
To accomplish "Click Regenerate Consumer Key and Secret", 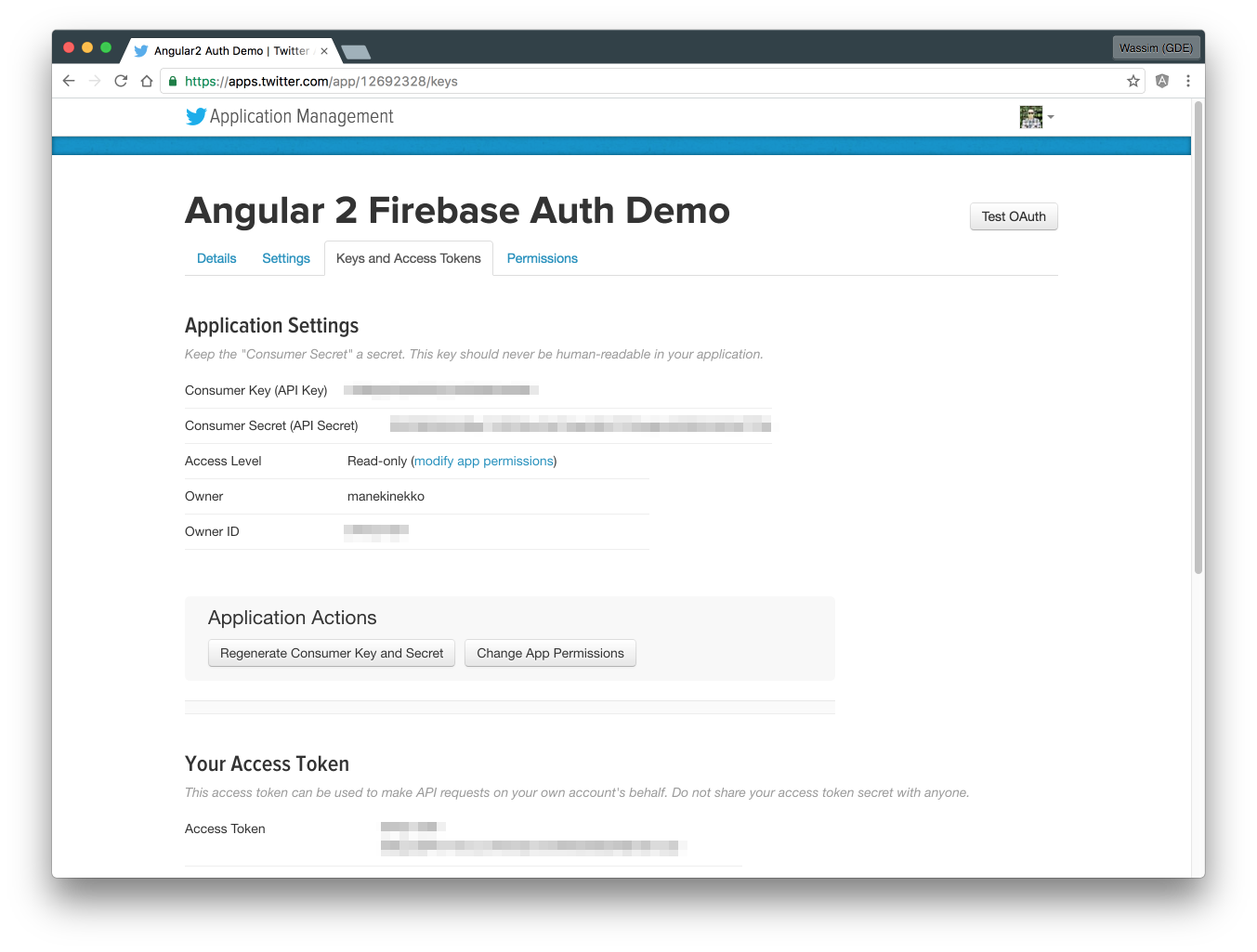I will click(x=331, y=653).
